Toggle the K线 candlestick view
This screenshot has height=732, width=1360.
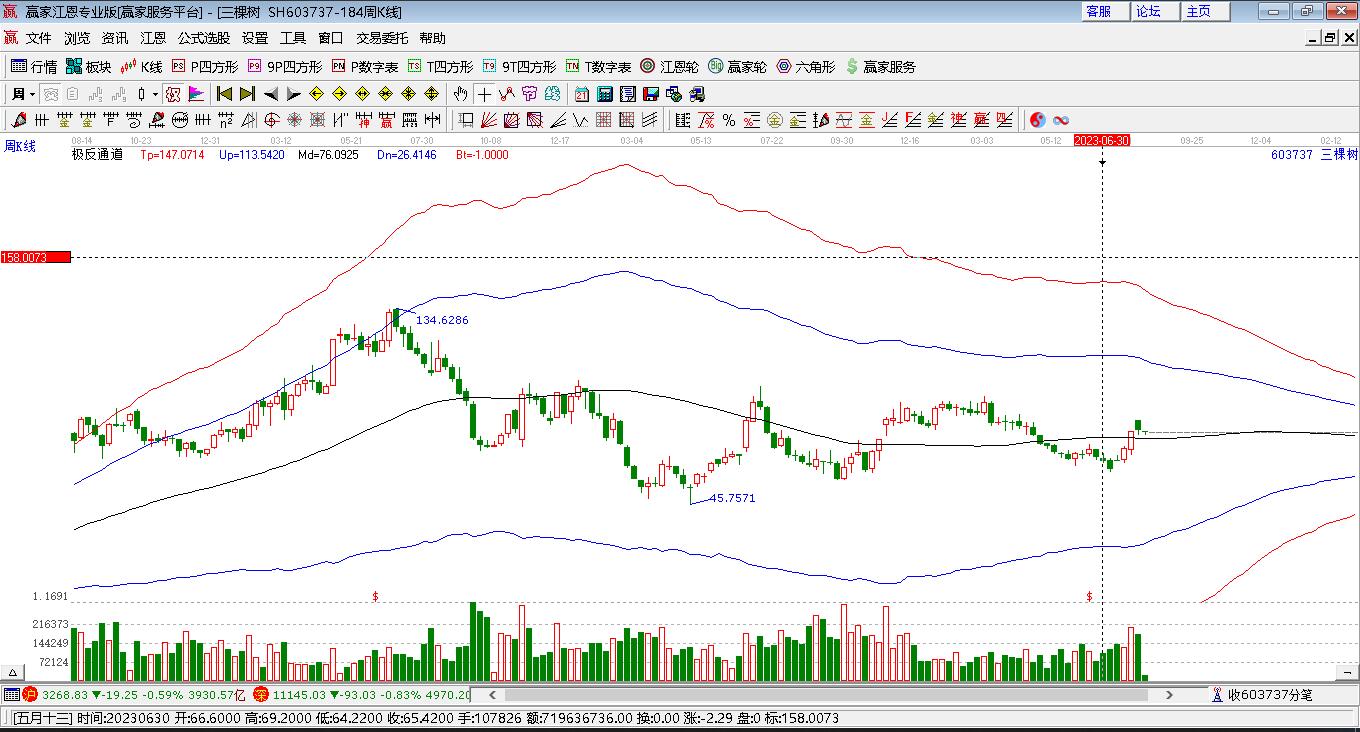[141, 67]
